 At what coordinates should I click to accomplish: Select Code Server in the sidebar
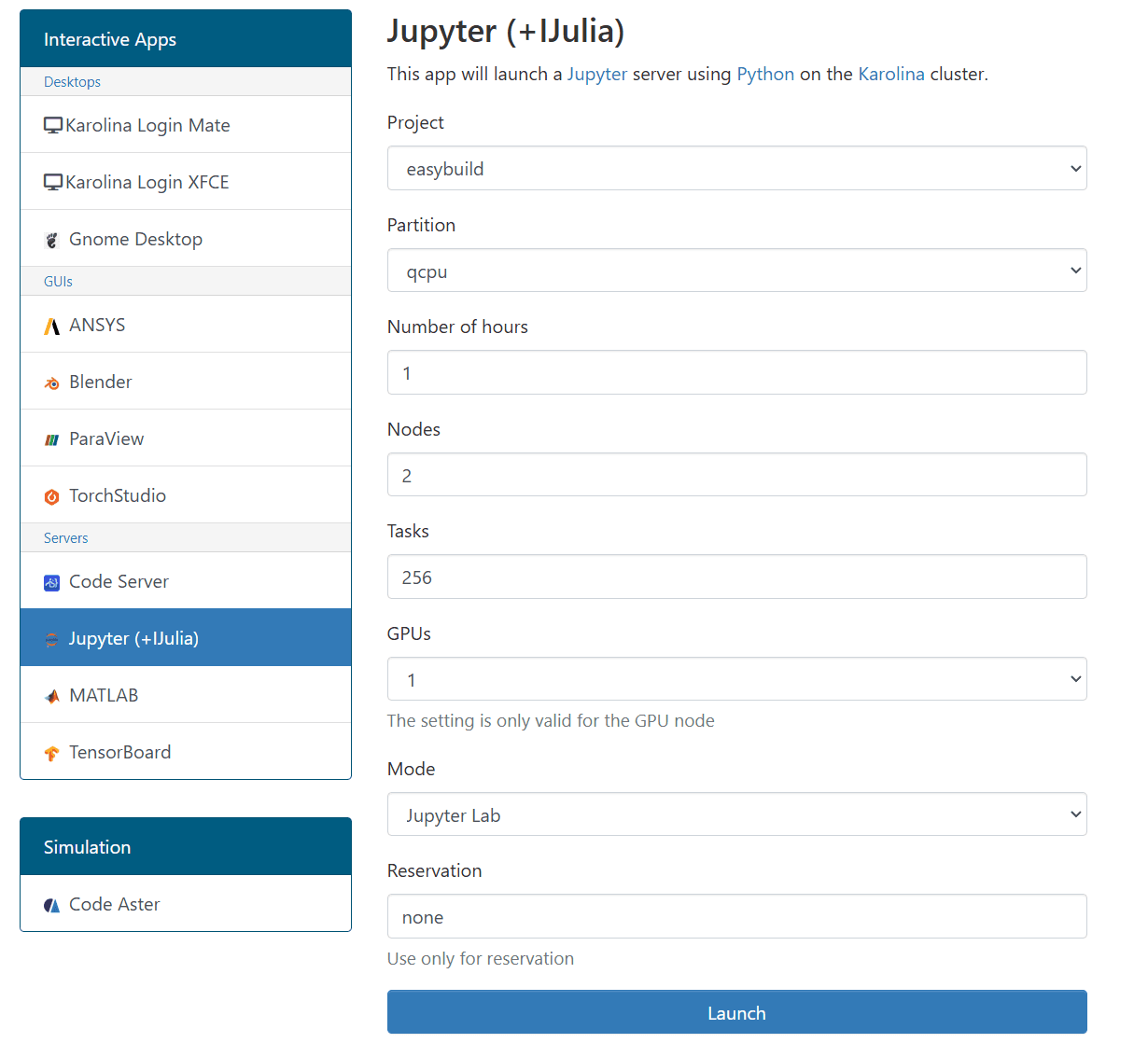pos(119,581)
